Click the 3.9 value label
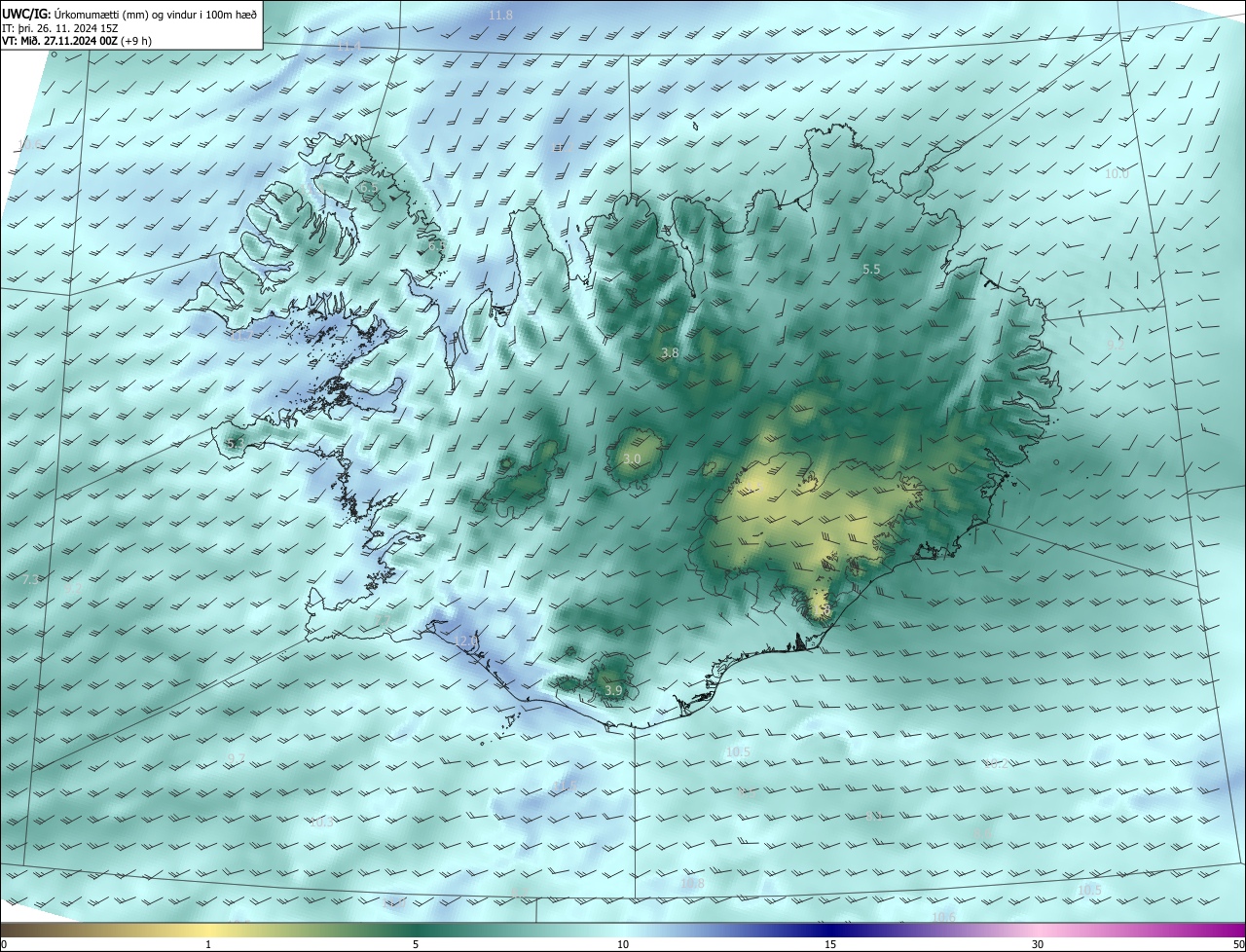This screenshot has height=952, width=1246. 613,690
